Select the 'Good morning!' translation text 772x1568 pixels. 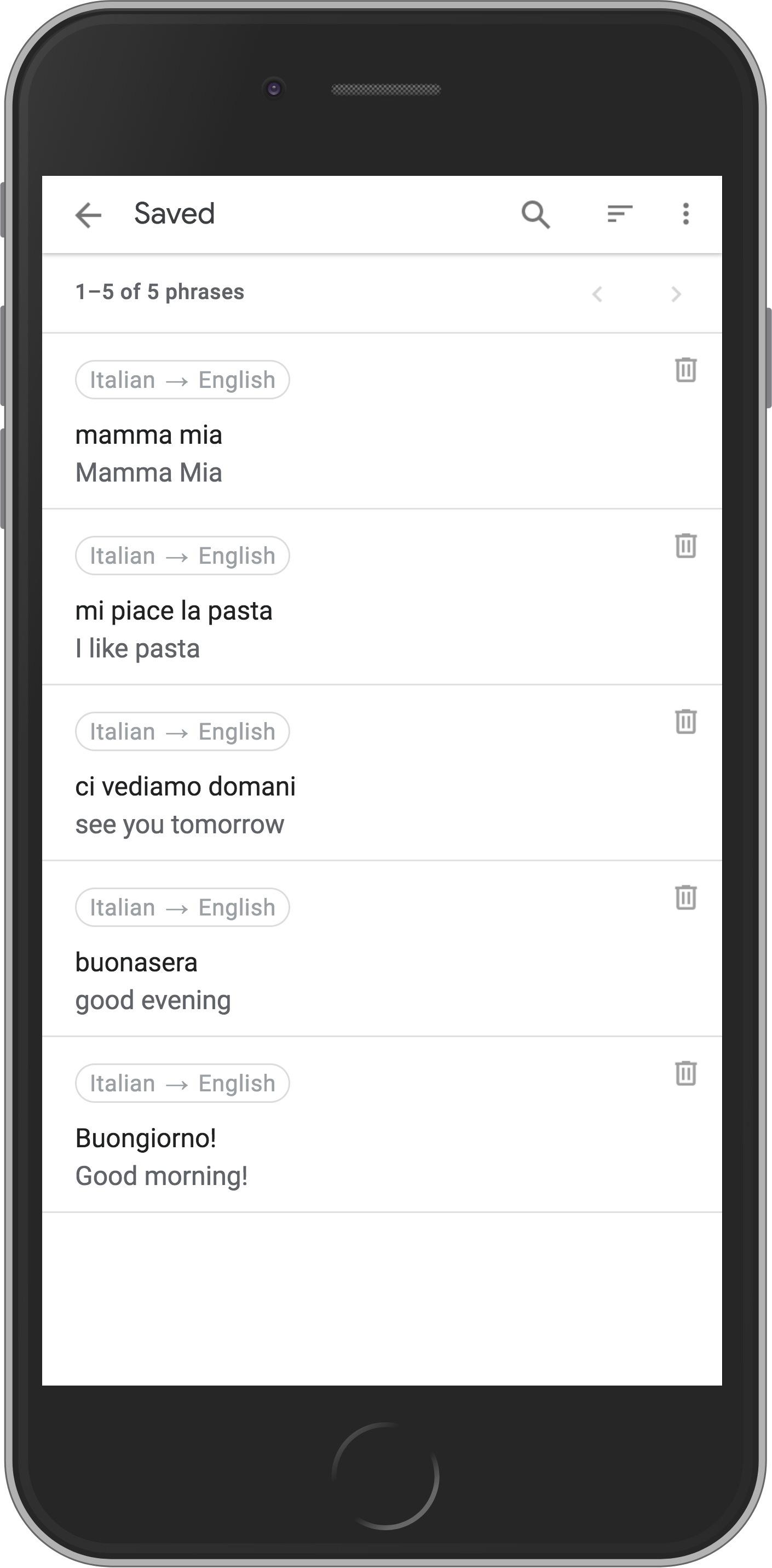(x=161, y=1176)
